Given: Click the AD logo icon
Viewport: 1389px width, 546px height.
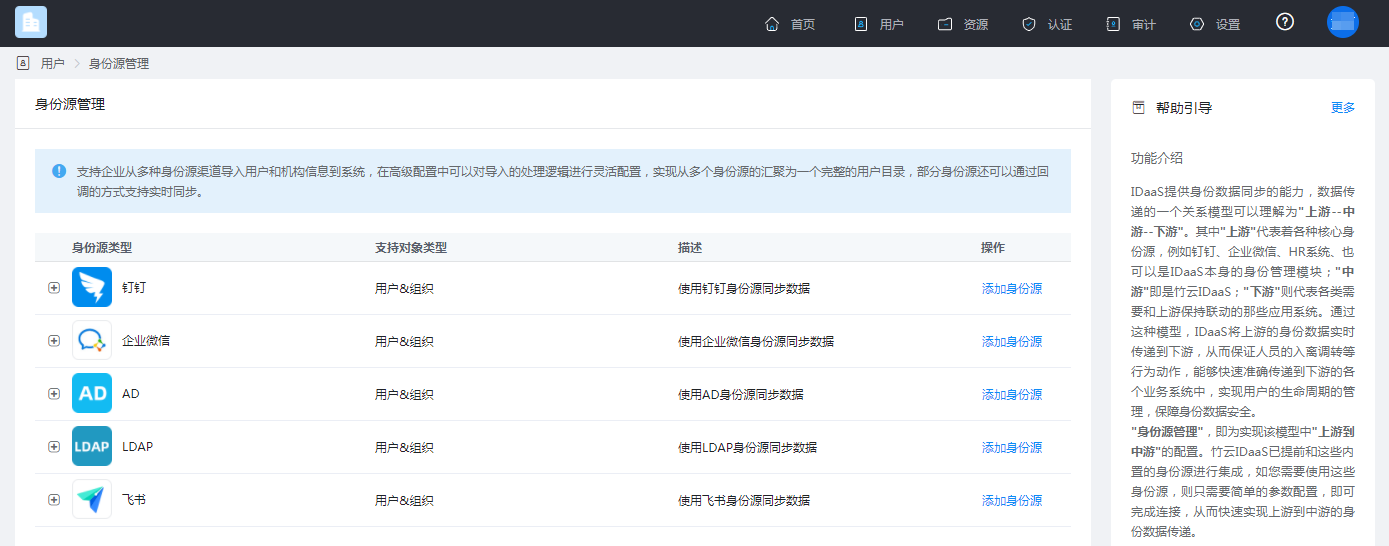Looking at the screenshot, I should [92, 394].
